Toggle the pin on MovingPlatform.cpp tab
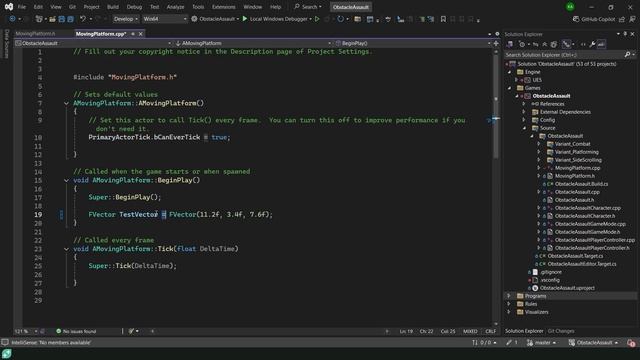 pos(133,34)
